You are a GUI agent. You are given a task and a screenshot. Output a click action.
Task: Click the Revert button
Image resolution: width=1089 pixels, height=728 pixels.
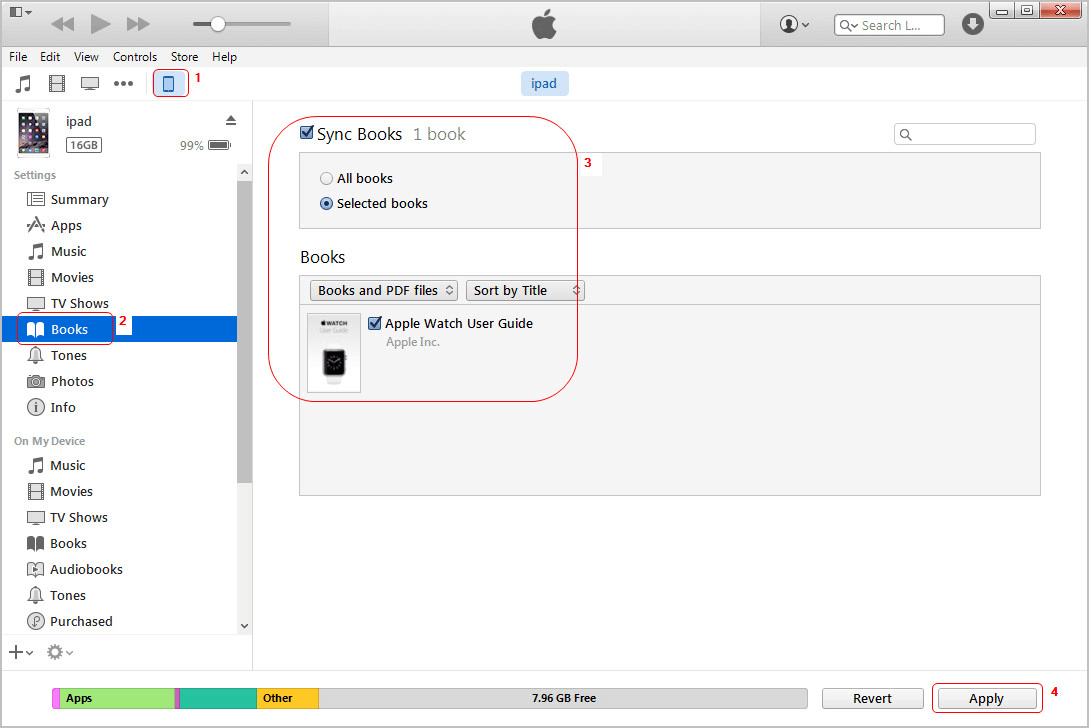[x=872, y=698]
